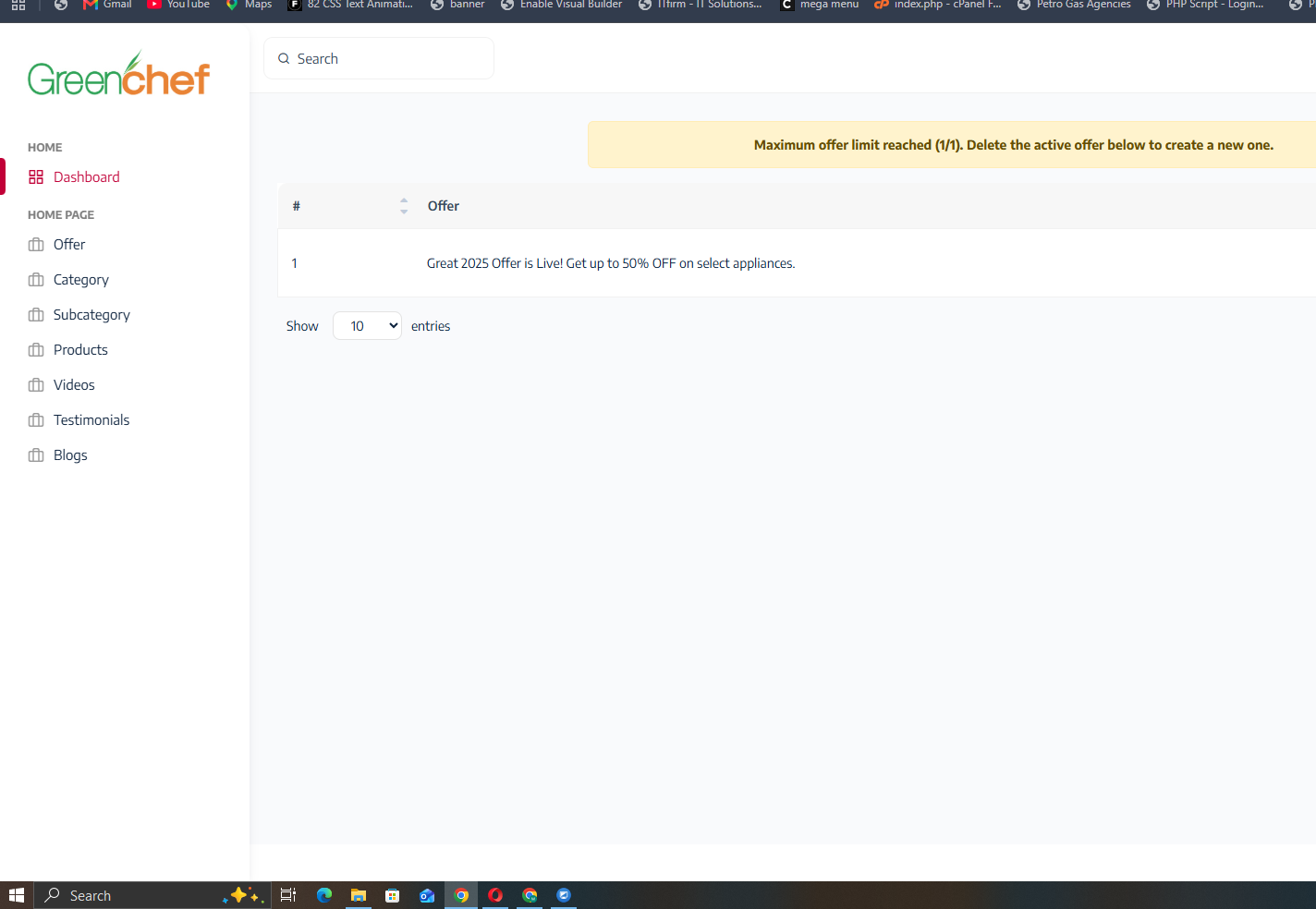Navigate to Products in sidebar
The width and height of the screenshot is (1316, 909).
pyautogui.click(x=80, y=350)
